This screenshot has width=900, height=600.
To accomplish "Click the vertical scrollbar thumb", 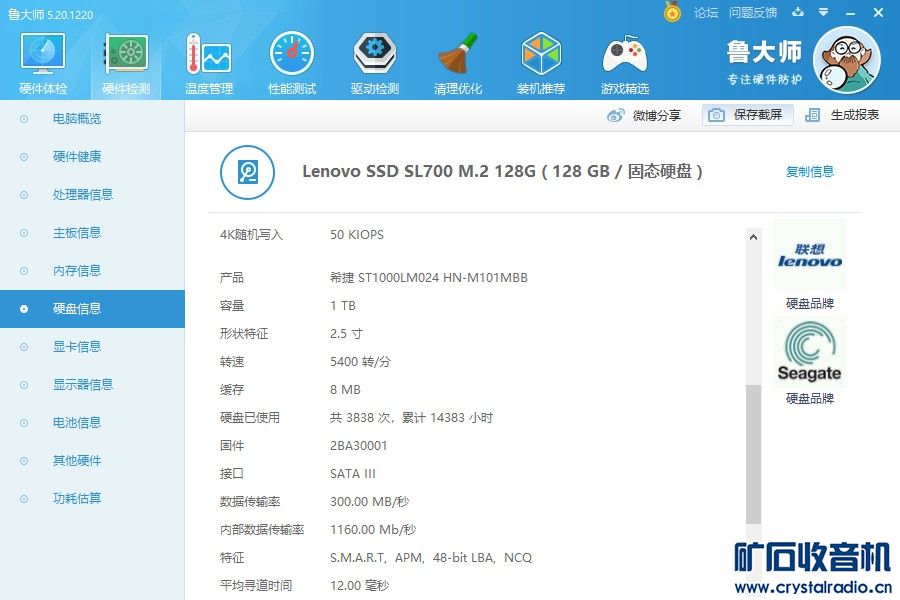I will tap(754, 454).
